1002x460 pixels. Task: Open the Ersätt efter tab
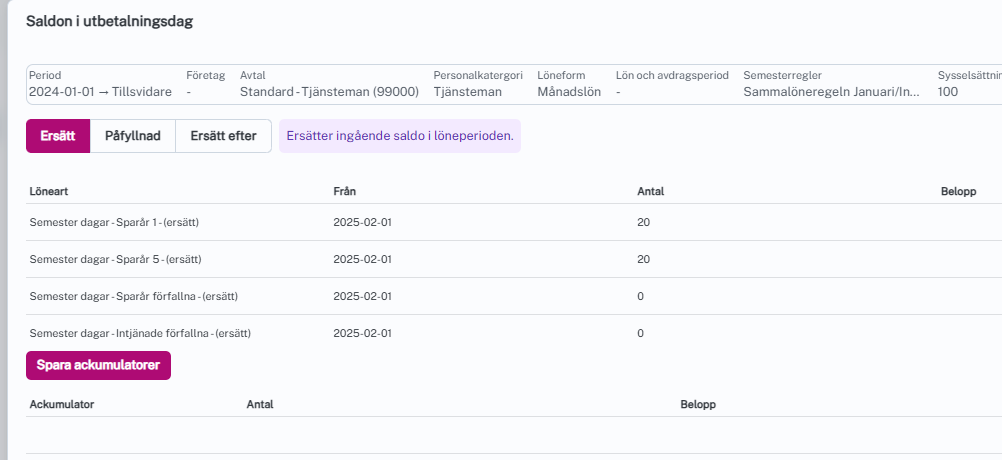pyautogui.click(x=223, y=136)
